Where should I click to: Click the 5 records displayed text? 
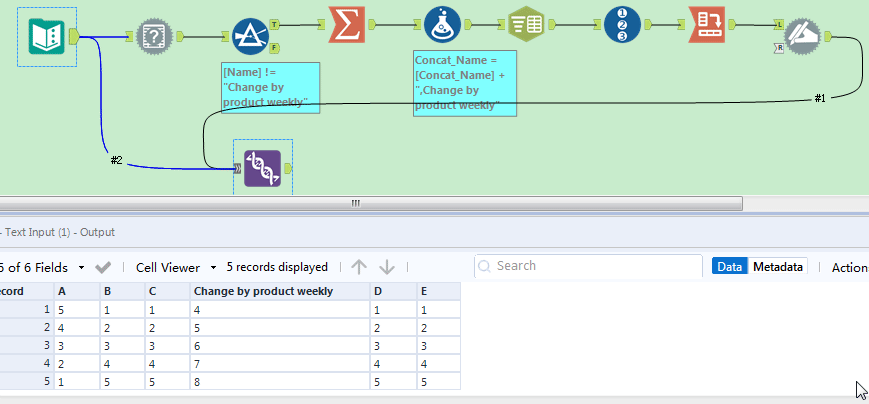[x=277, y=267]
